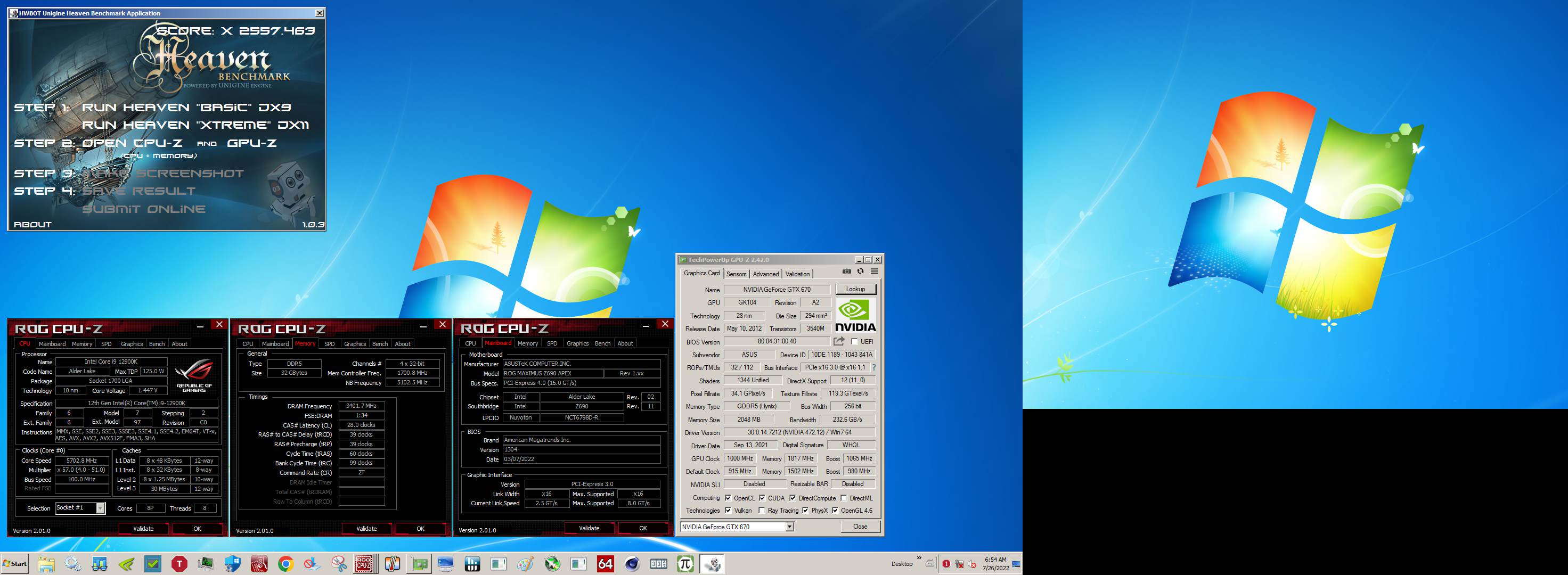Image resolution: width=1568 pixels, height=575 pixels.
Task: Toggle the UEFI checkbox in GPU-Z
Action: point(855,342)
